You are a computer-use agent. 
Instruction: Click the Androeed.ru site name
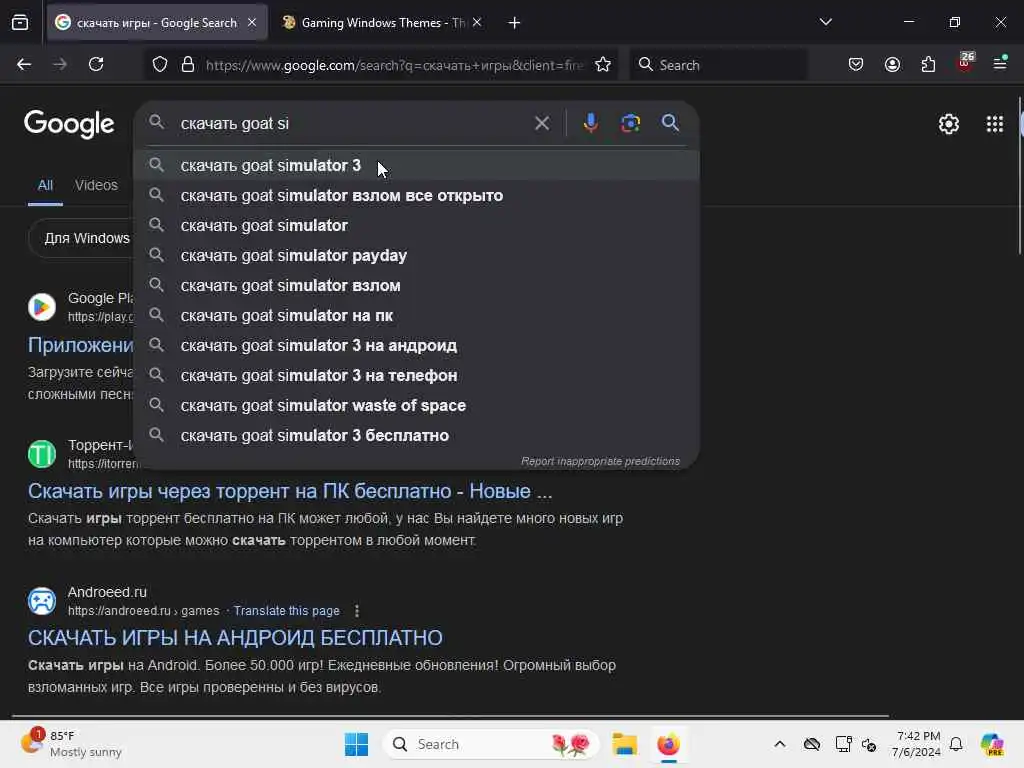[107, 592]
